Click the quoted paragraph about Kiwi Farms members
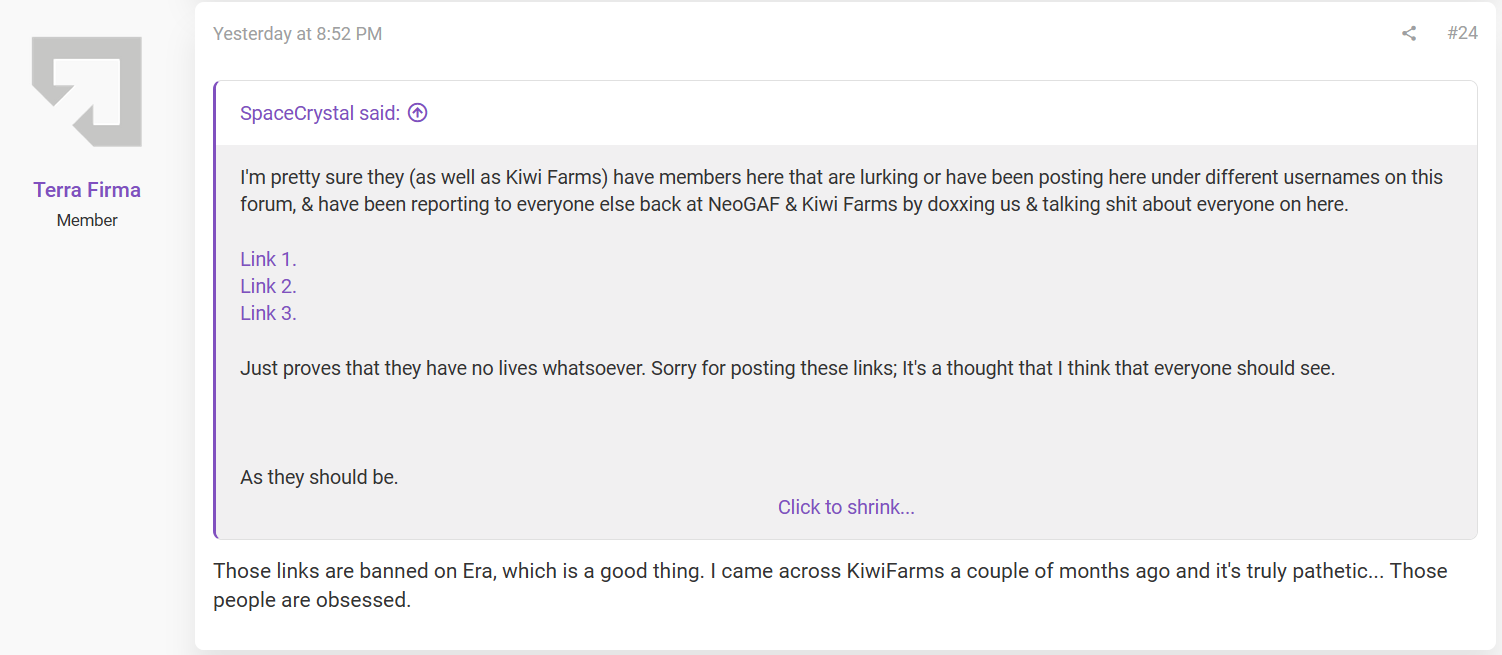Screen dimensions: 1502x655 pos(841,191)
